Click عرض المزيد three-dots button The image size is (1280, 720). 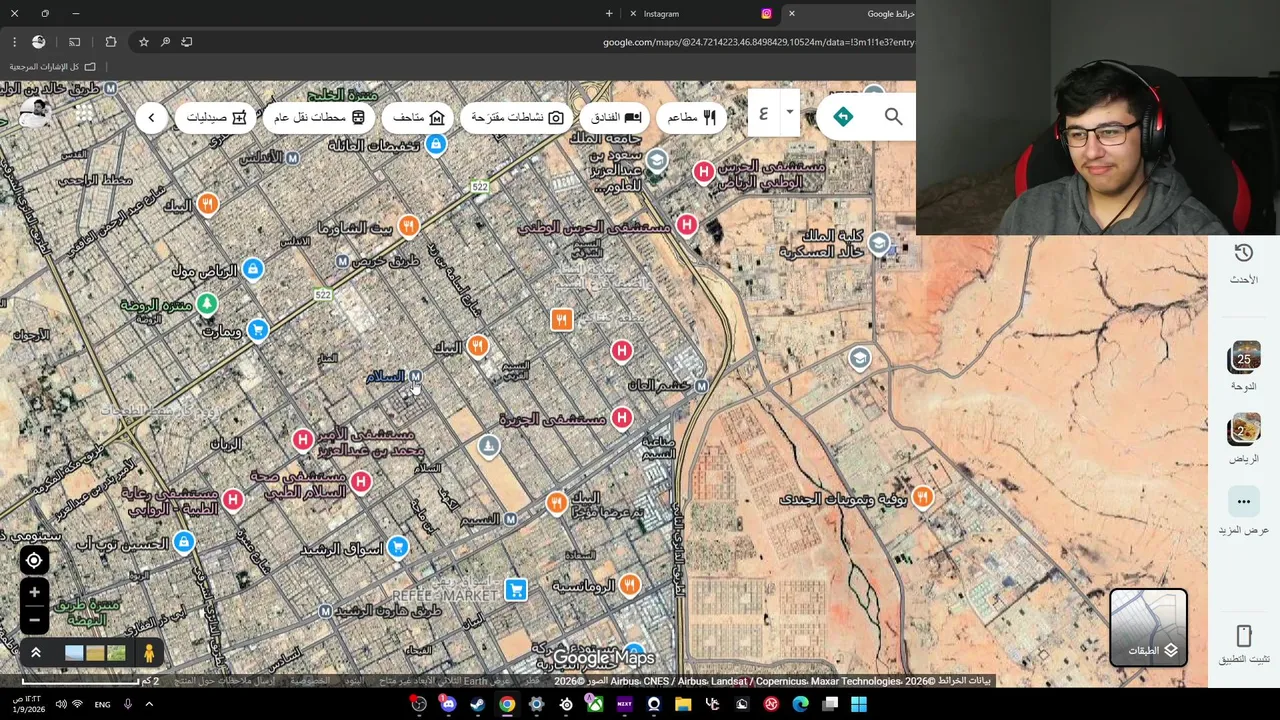pos(1244,502)
